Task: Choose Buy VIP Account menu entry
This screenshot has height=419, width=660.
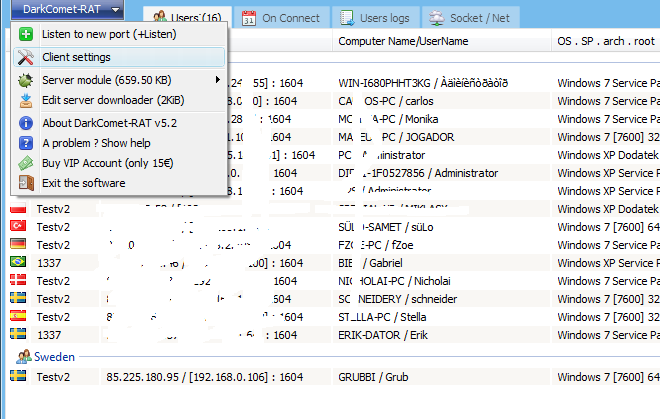Action: click(x=120, y=163)
